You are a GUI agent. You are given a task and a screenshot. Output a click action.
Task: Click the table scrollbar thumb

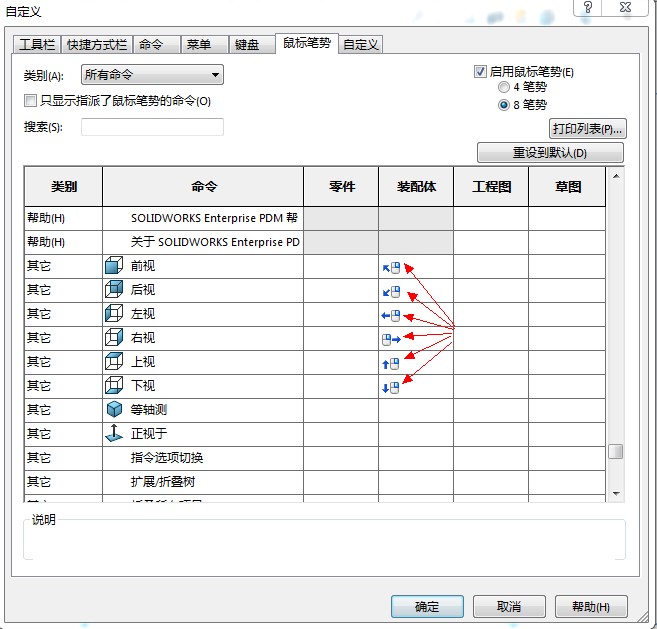[x=616, y=451]
